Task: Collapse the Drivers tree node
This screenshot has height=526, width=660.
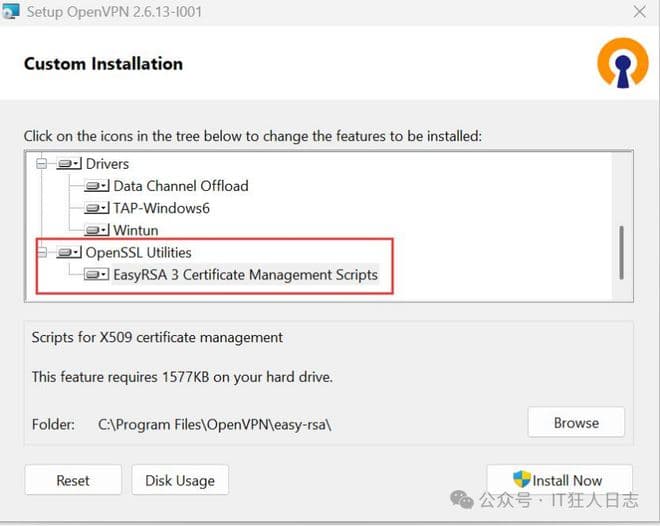Action: [x=41, y=163]
